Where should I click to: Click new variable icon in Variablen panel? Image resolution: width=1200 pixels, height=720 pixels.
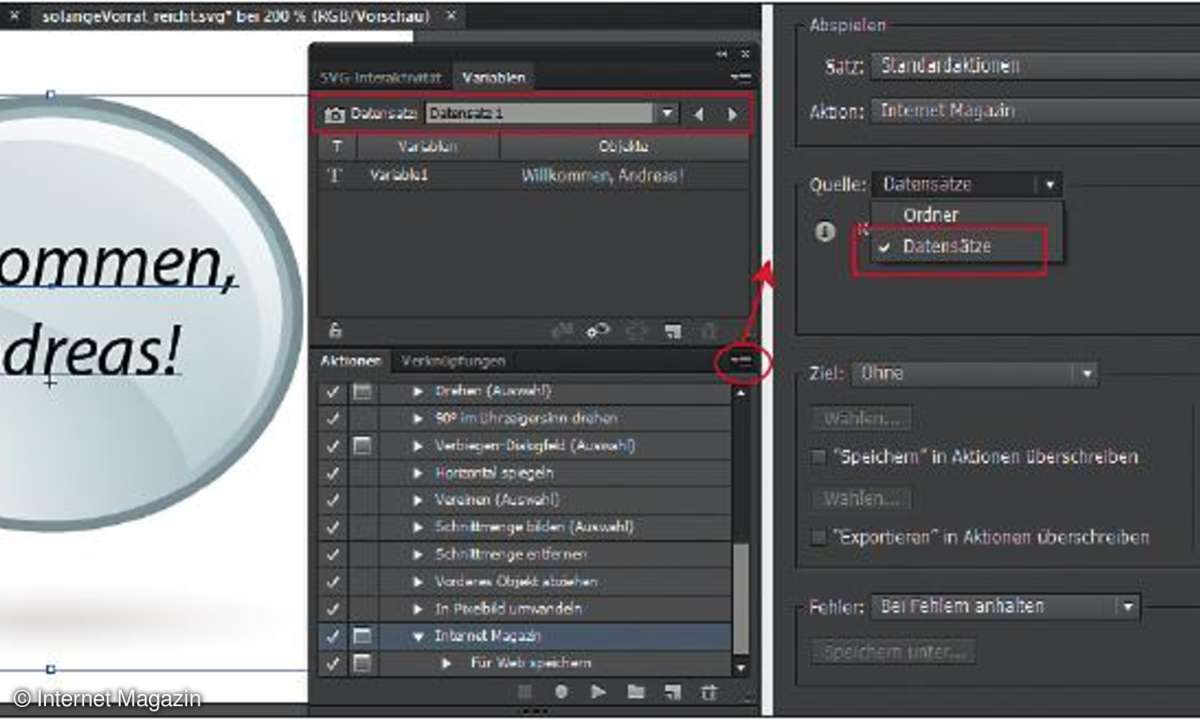point(673,330)
